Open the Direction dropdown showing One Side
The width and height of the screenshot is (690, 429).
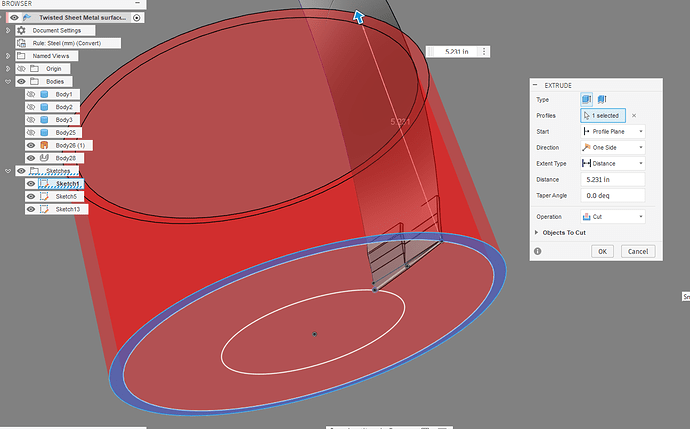click(x=611, y=147)
